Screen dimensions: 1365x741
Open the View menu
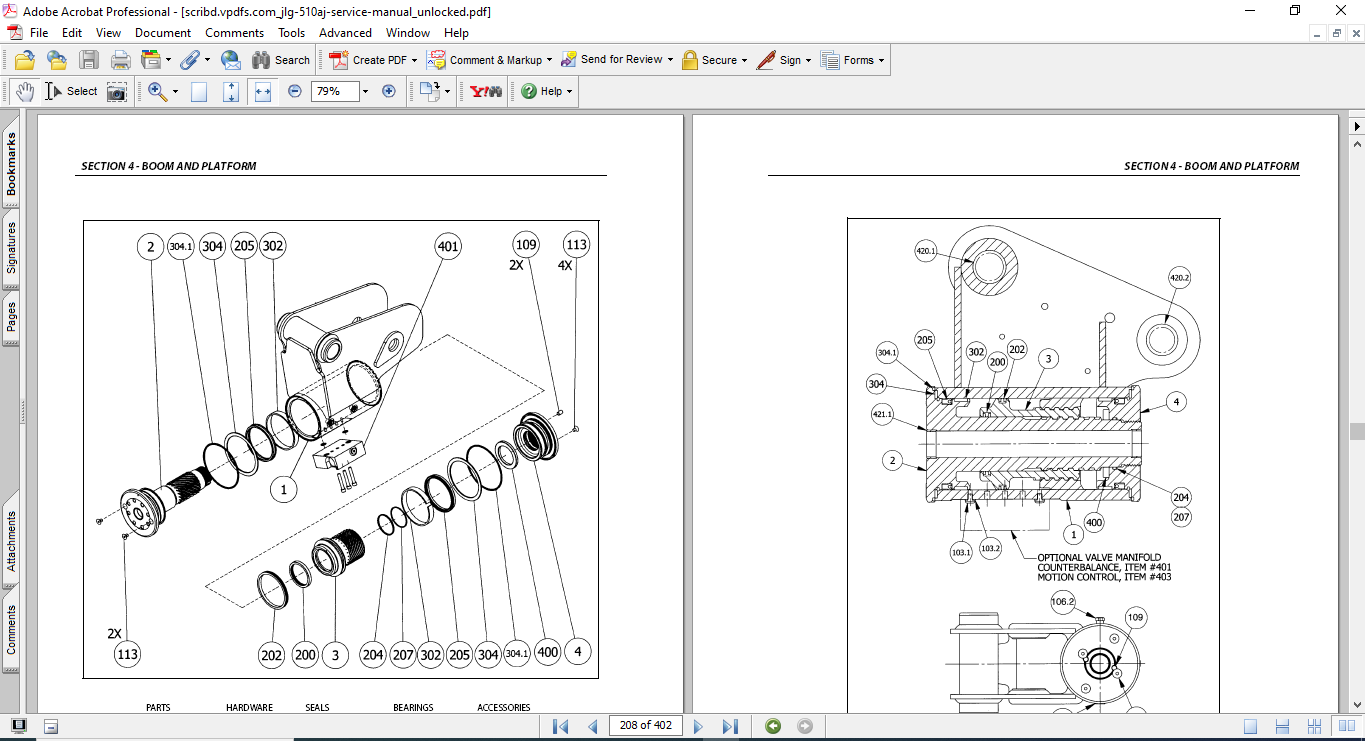[x=108, y=33]
